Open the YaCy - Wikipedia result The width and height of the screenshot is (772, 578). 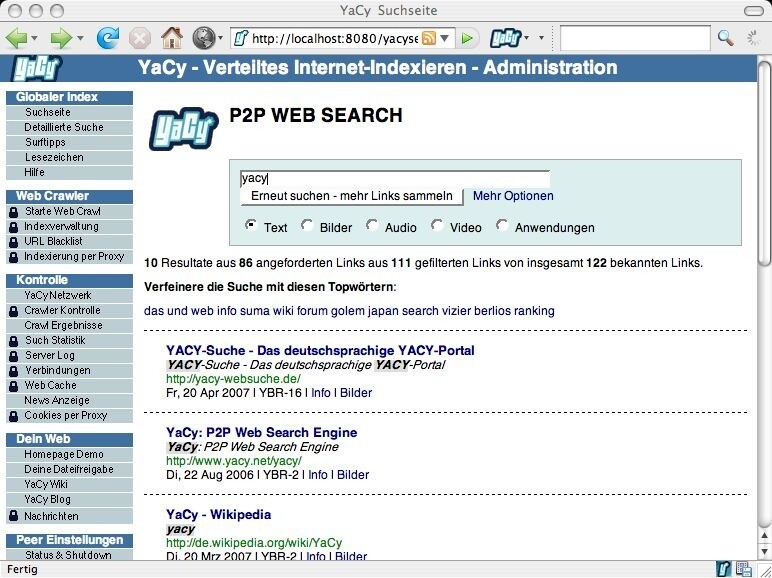tap(219, 515)
